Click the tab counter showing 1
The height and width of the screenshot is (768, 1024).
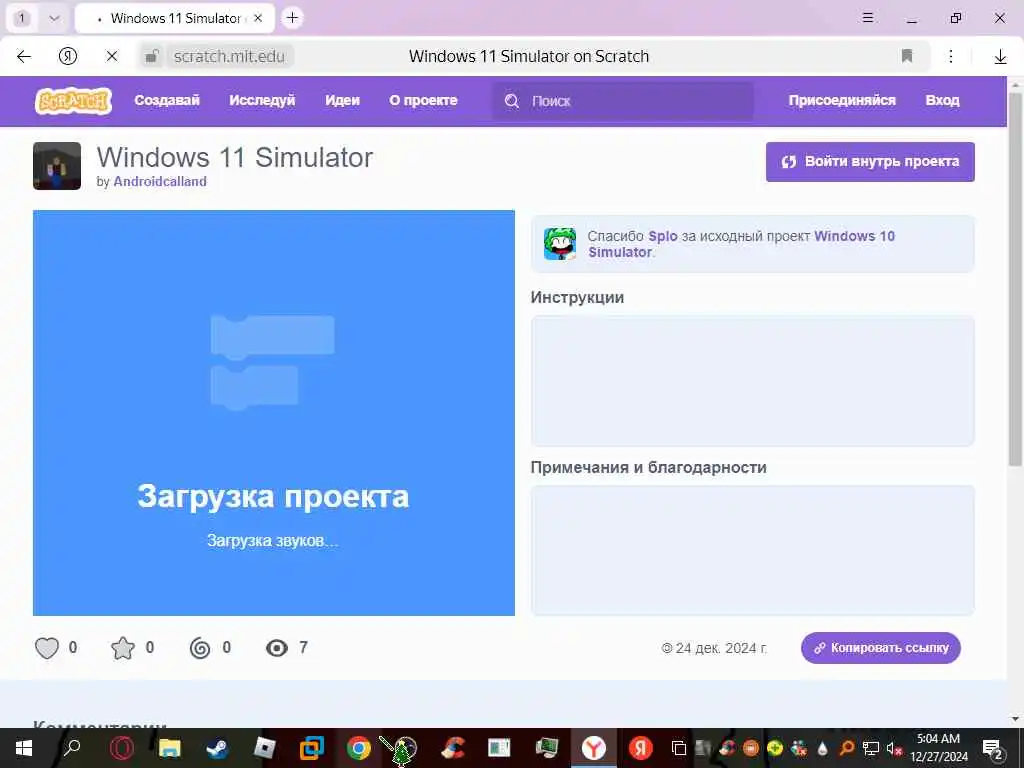click(22, 18)
